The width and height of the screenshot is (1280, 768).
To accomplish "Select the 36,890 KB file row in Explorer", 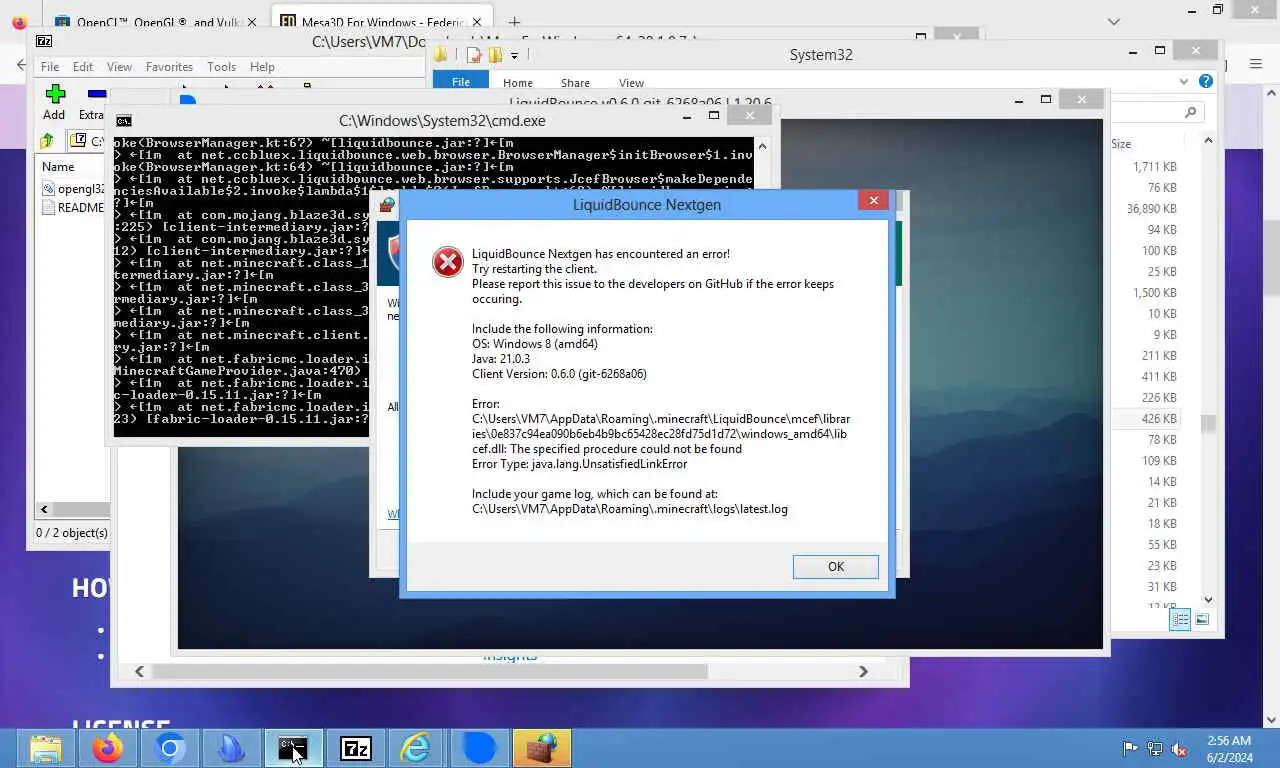I will [x=1145, y=209].
